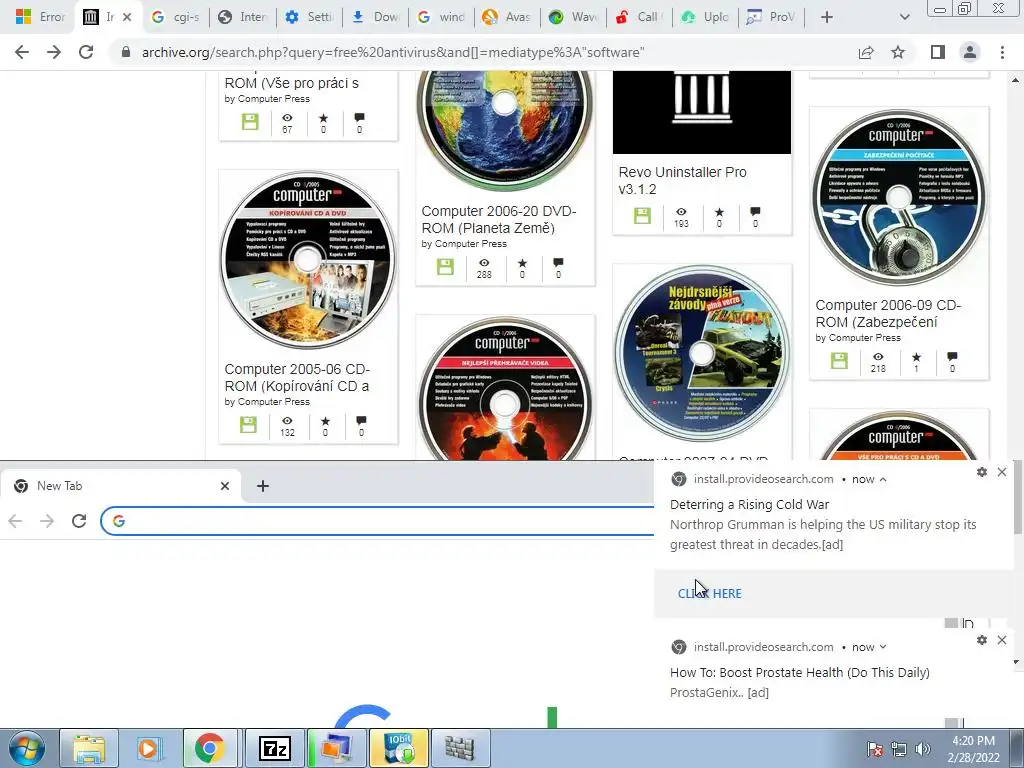Switch to the Settings tab
Image resolution: width=1024 pixels, height=768 pixels.
pos(310,17)
